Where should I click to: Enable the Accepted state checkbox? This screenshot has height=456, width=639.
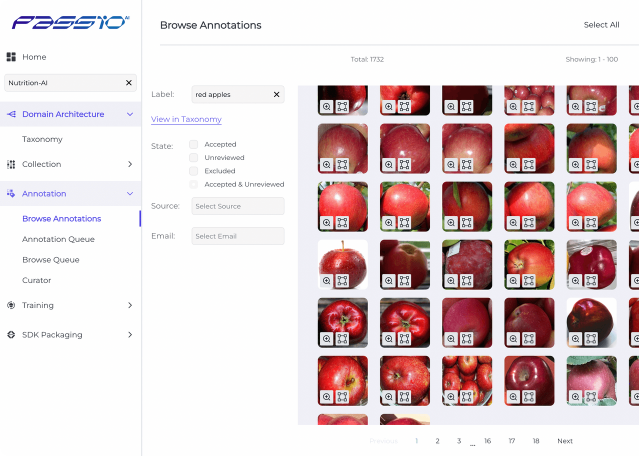(x=194, y=144)
